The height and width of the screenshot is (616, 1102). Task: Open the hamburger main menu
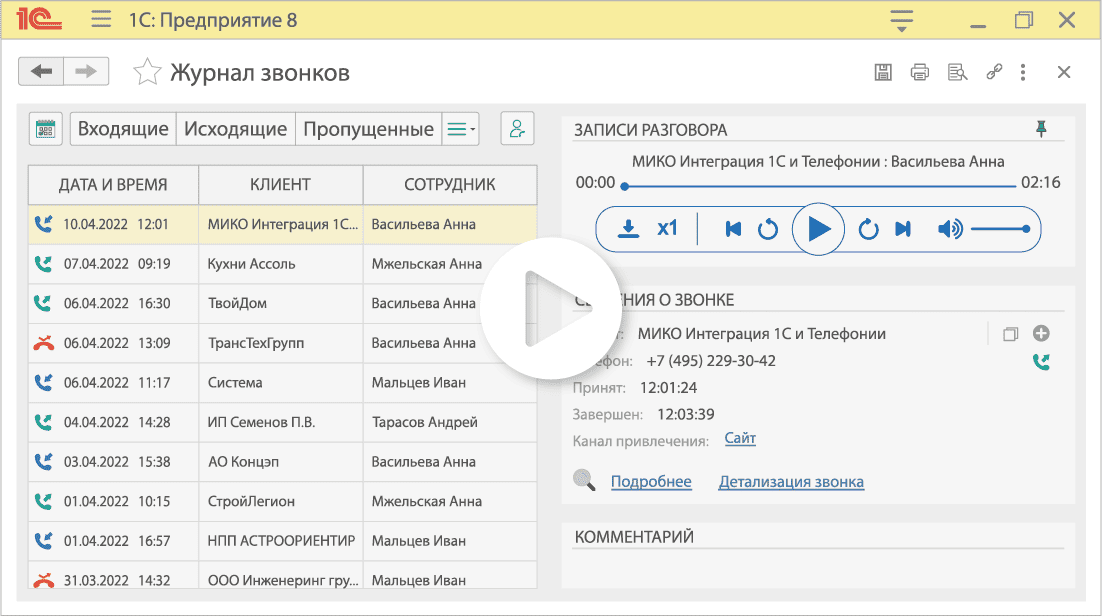(100, 19)
